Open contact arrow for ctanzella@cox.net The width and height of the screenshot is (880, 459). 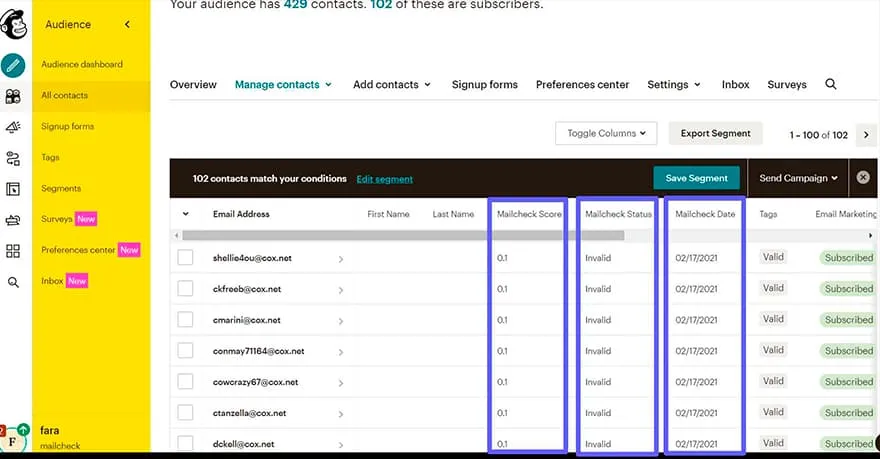tap(341, 414)
